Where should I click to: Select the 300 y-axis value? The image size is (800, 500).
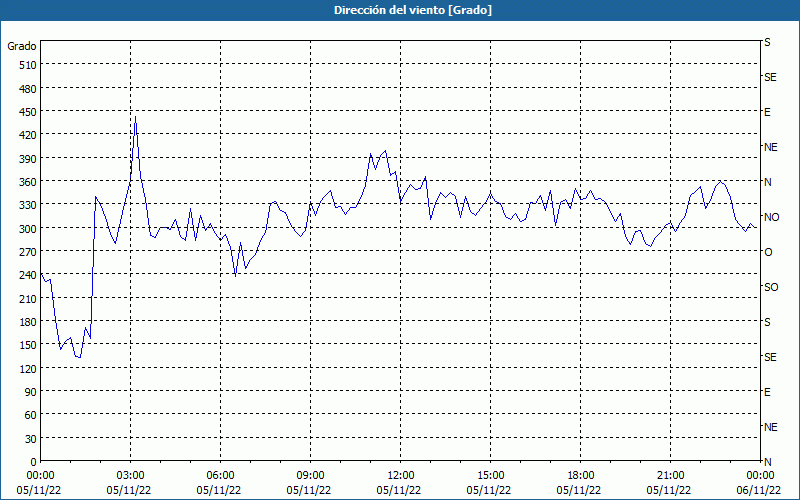click(x=28, y=229)
